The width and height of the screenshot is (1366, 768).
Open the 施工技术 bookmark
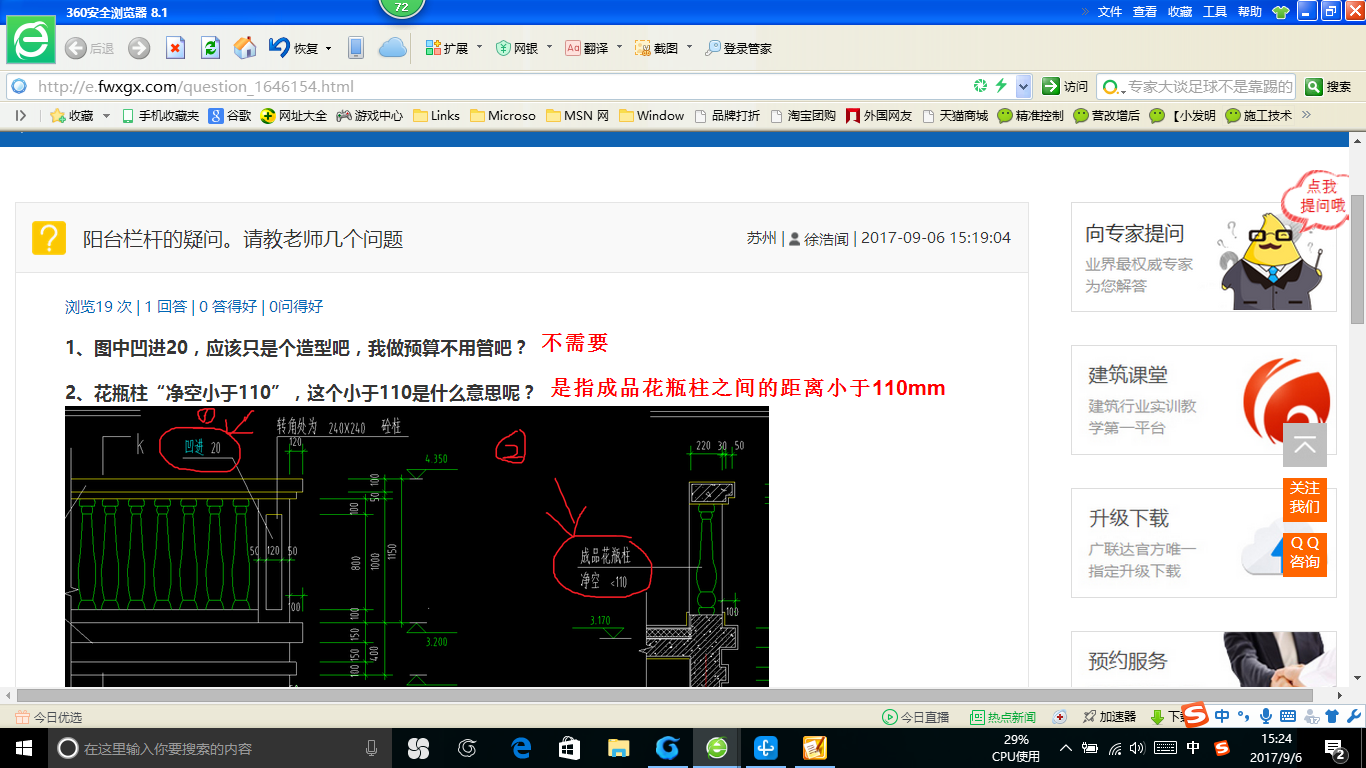[1259, 115]
